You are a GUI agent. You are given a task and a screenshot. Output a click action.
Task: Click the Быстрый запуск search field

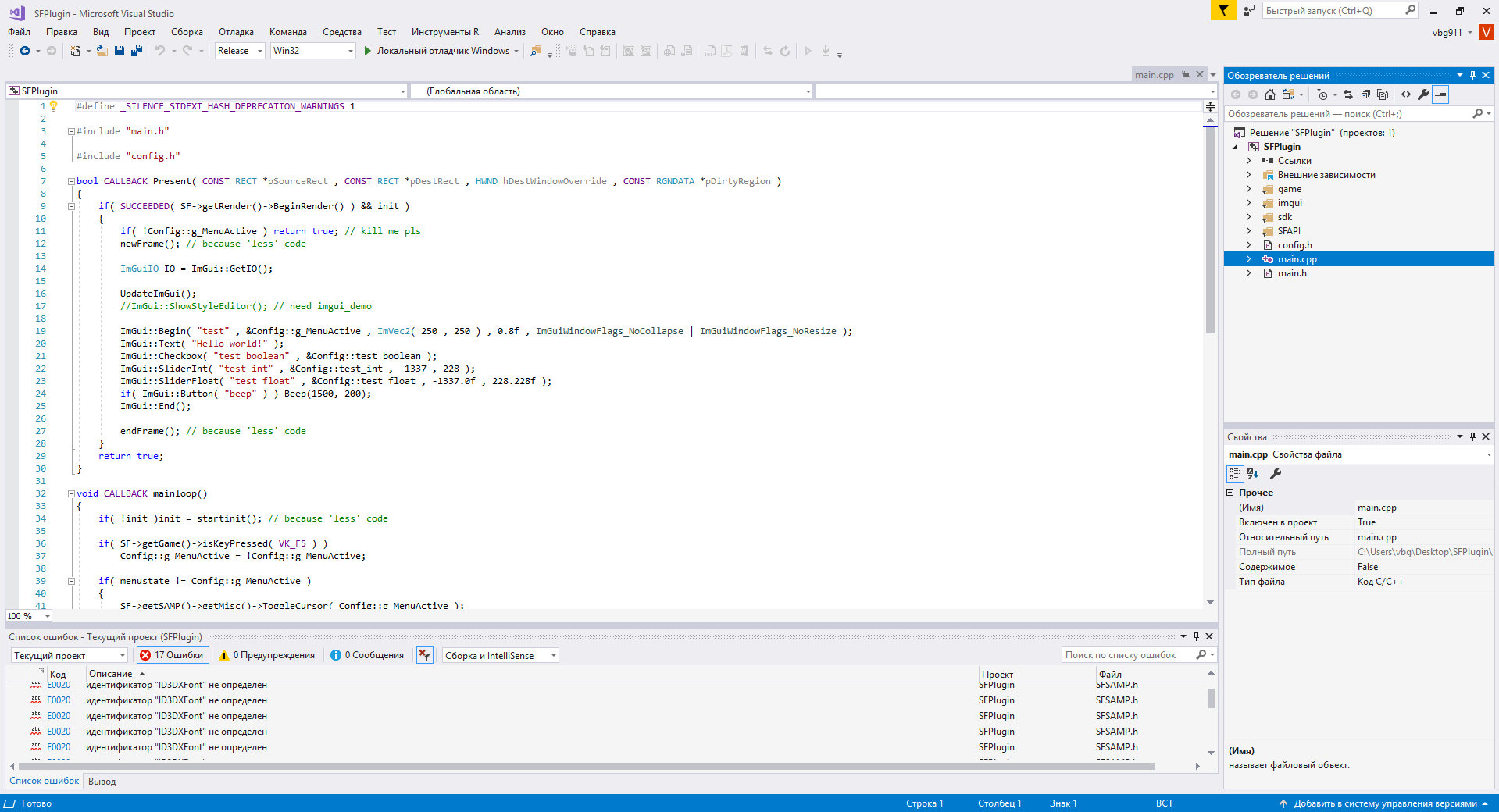1340,10
